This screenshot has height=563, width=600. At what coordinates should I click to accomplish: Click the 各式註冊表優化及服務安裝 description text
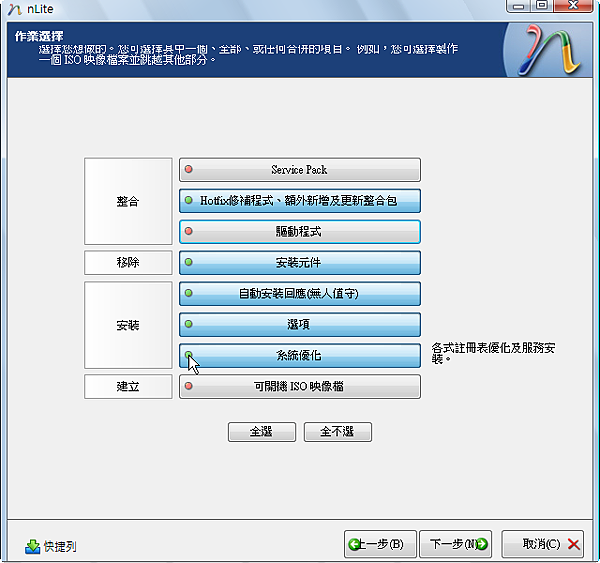click(x=493, y=353)
